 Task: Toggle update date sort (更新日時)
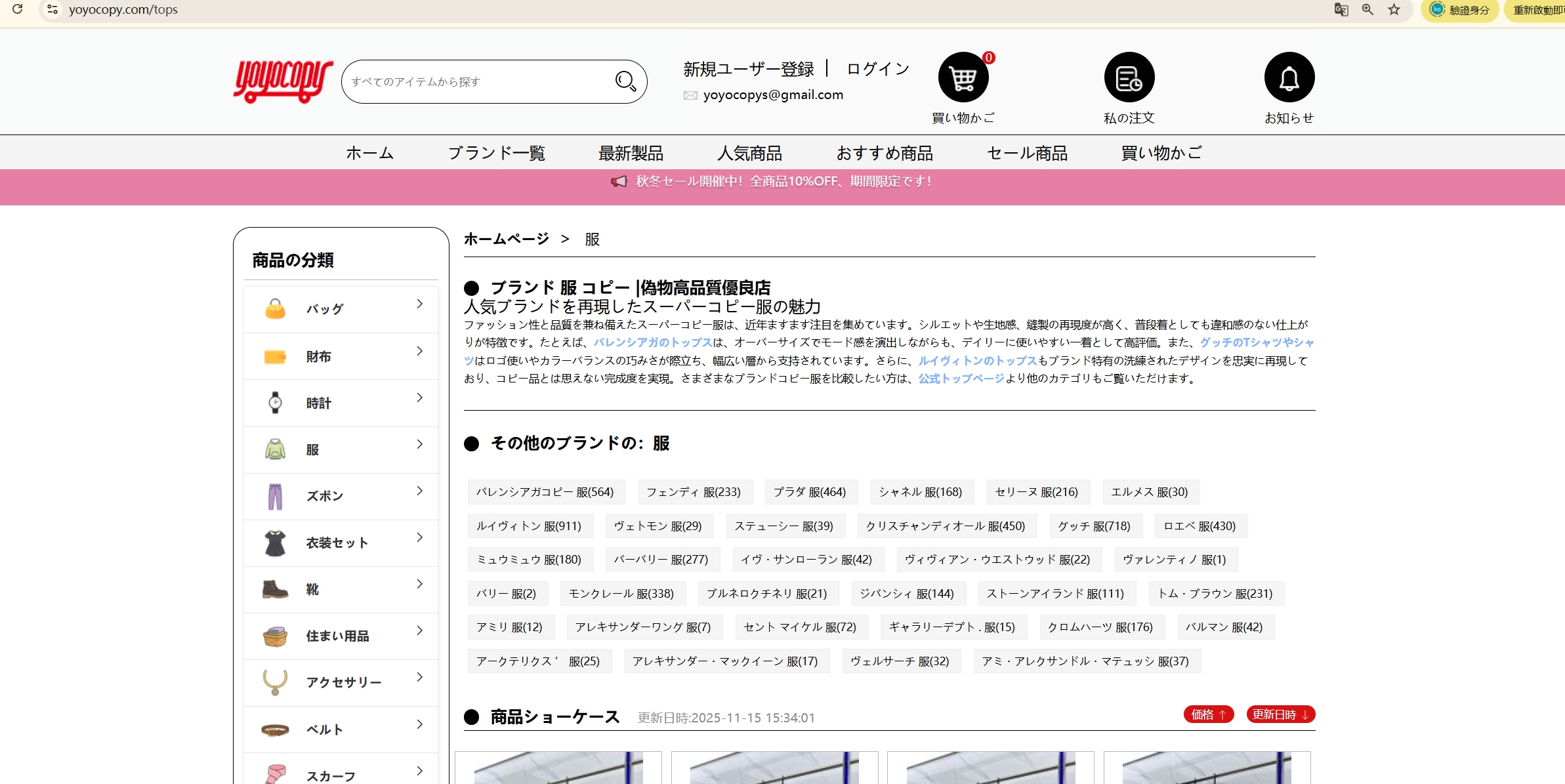coord(1280,714)
